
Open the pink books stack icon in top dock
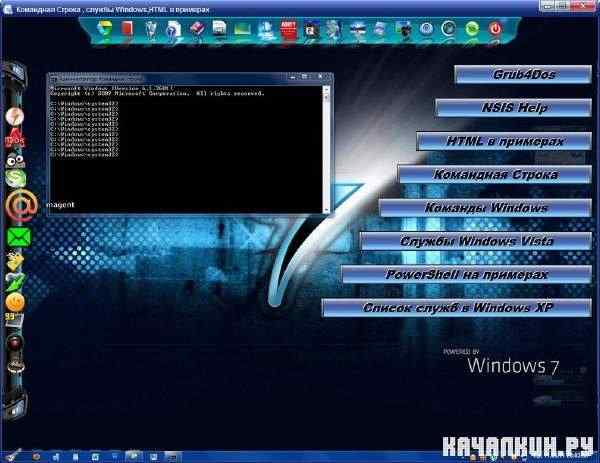coord(197,29)
